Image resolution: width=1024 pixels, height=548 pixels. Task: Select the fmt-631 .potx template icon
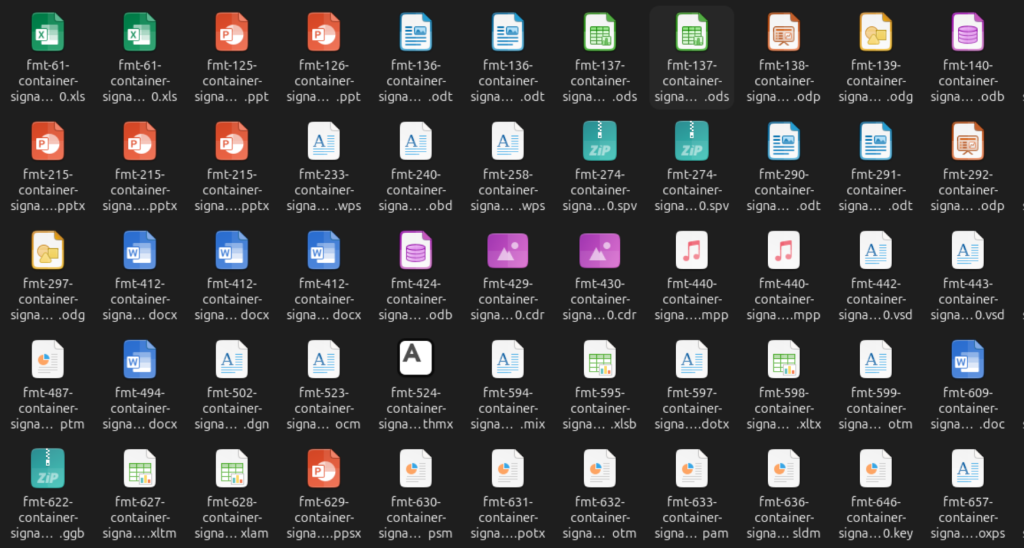(x=508, y=468)
